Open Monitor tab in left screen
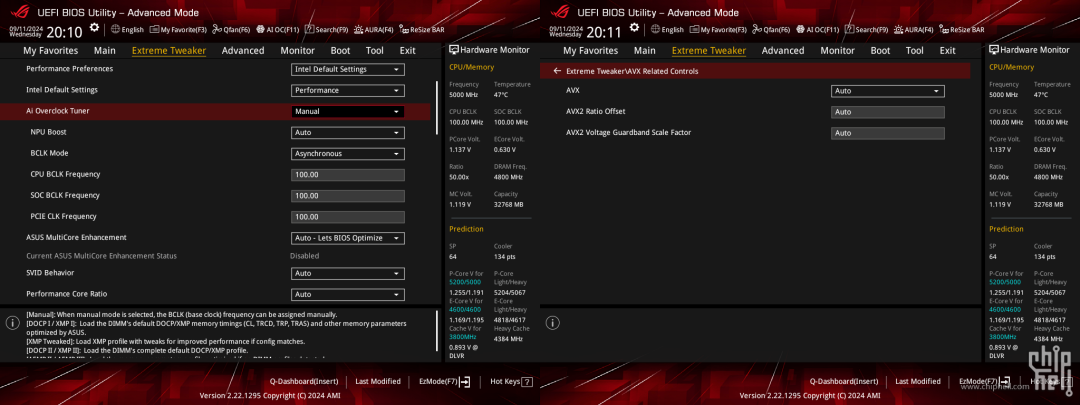Screen dimensions: 1080x405 pyautogui.click(x=298, y=50)
